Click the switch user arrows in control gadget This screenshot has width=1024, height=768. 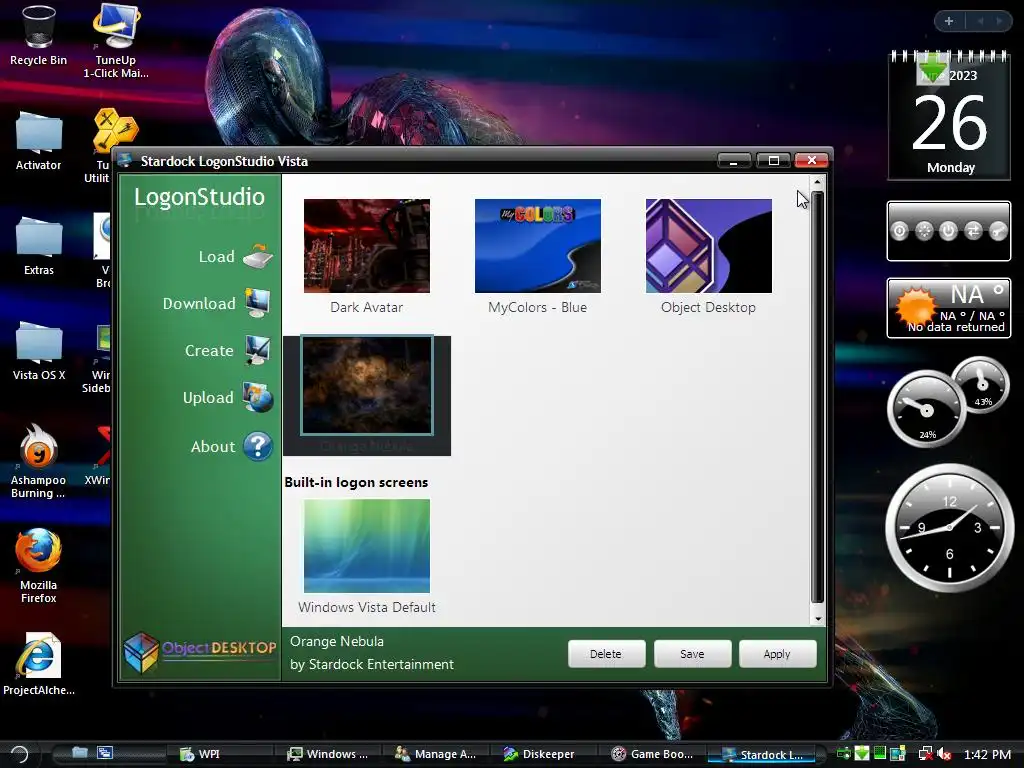[x=974, y=231]
